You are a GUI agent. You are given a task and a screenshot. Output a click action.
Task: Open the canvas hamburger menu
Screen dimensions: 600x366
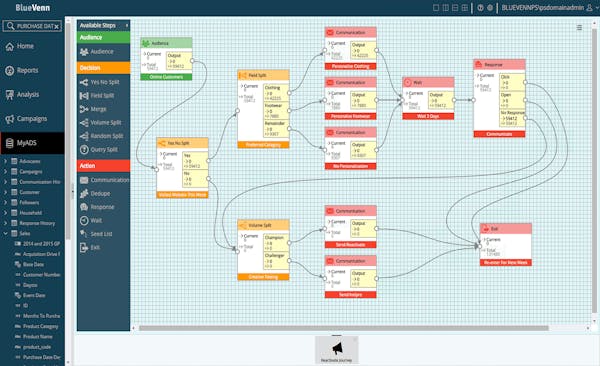tap(579, 28)
